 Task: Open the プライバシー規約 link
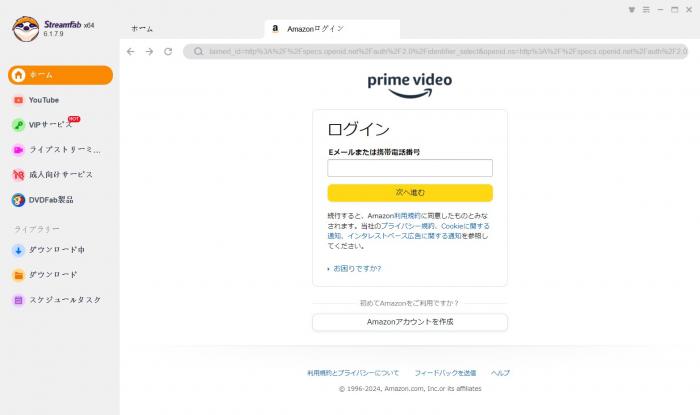coord(408,226)
